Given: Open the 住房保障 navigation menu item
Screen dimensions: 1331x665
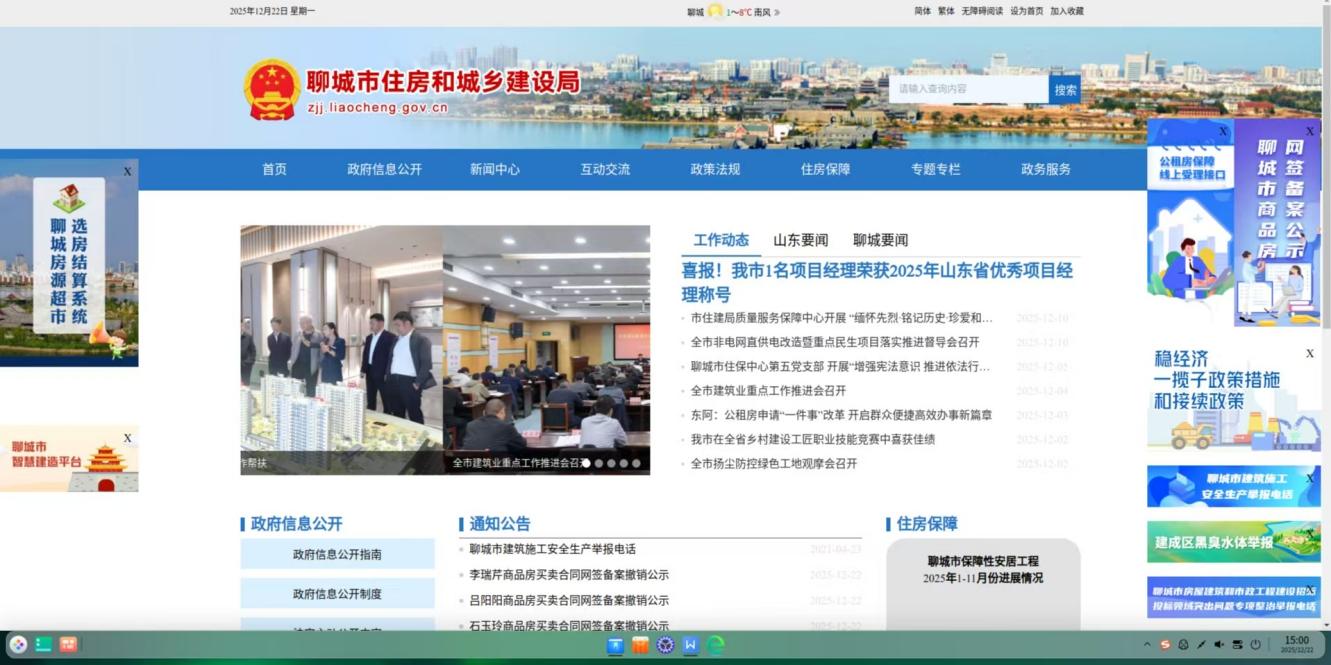Looking at the screenshot, I should [x=825, y=170].
